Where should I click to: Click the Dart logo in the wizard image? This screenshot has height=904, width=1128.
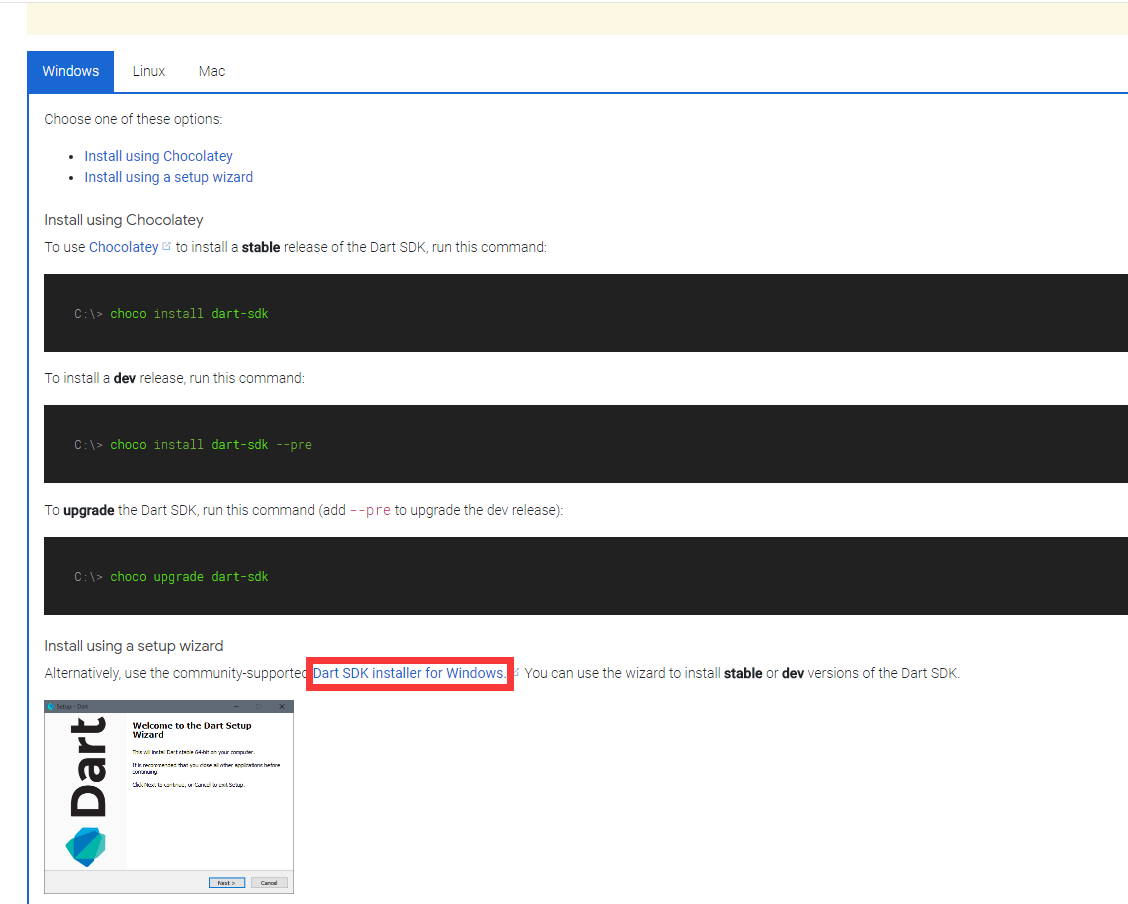point(86,846)
